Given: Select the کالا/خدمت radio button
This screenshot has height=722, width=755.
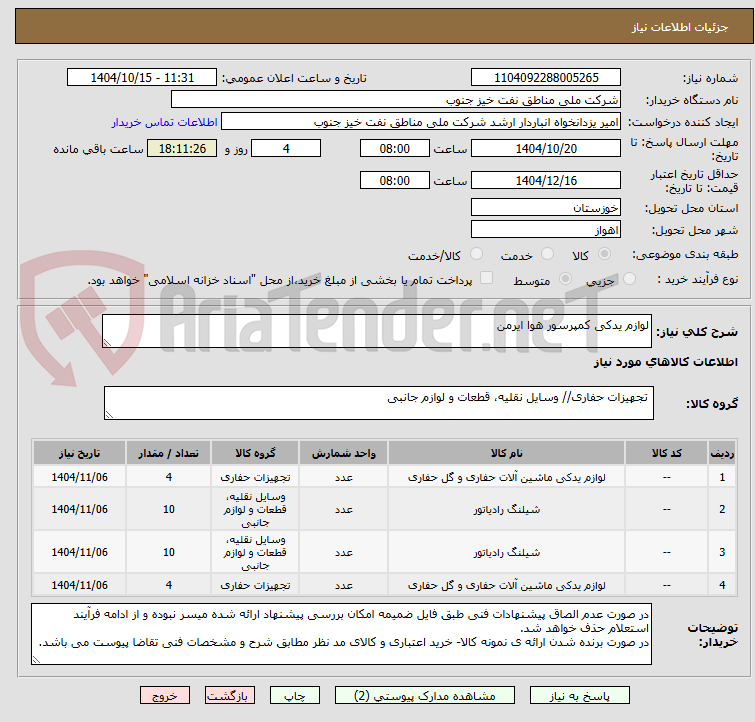Looking at the screenshot, I should pos(476,254).
